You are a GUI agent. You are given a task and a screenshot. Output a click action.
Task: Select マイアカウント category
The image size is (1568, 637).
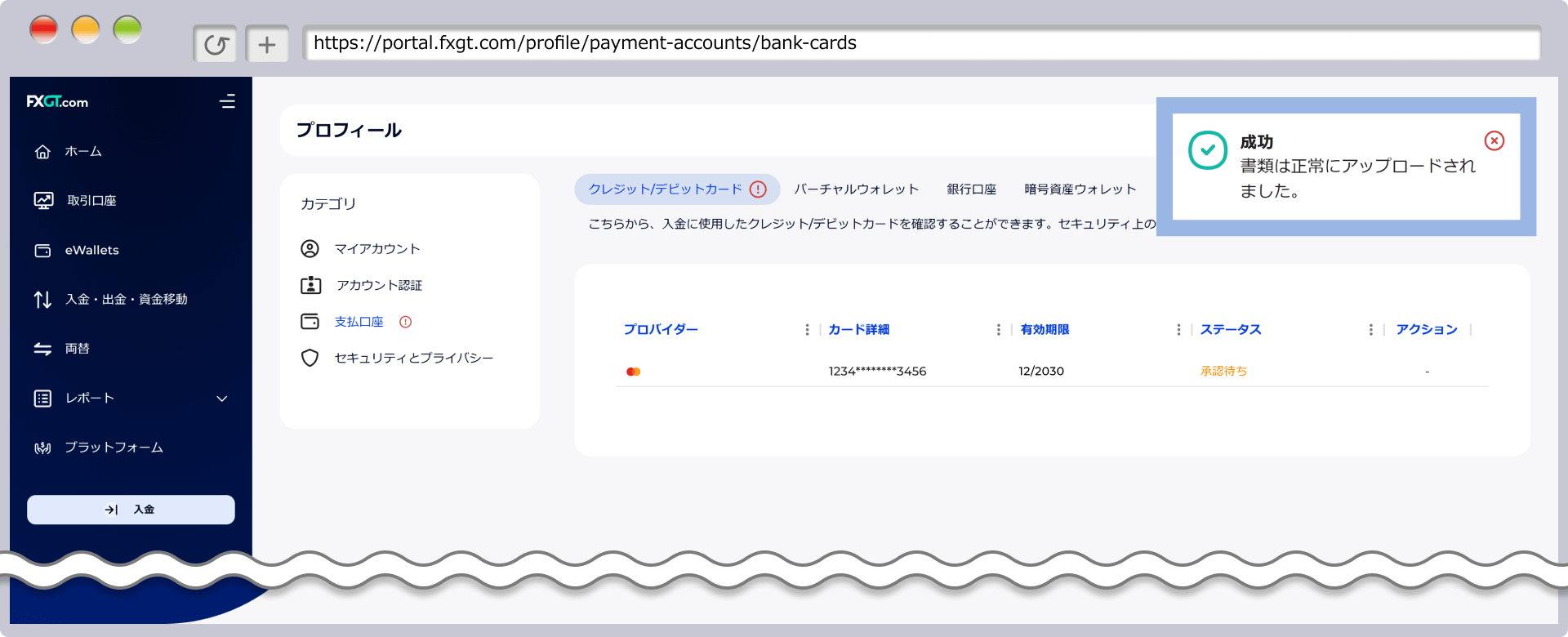pos(376,248)
